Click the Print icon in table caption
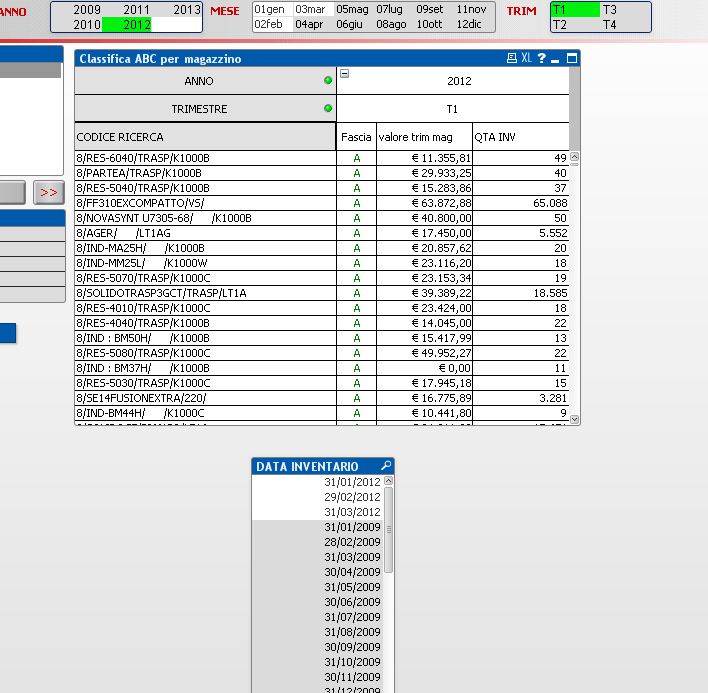The image size is (708, 693). pos(512,59)
